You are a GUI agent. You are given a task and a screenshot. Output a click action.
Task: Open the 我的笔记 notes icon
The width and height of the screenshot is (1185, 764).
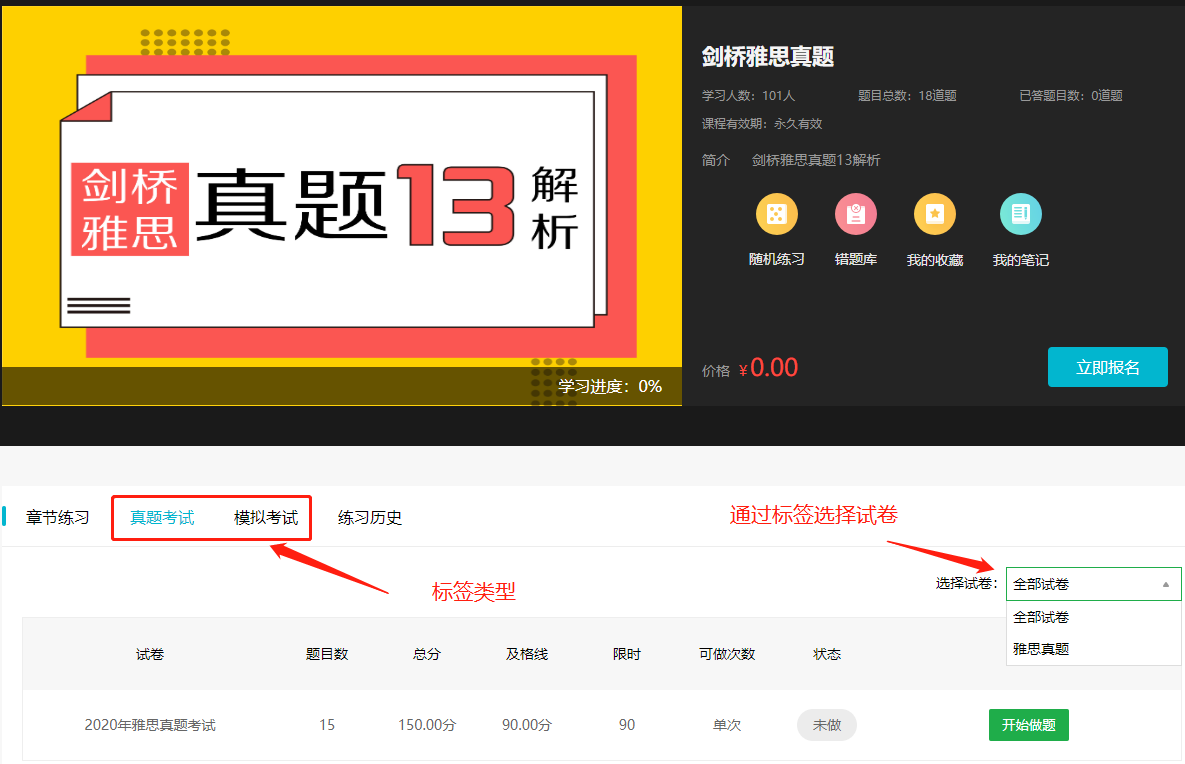1020,214
